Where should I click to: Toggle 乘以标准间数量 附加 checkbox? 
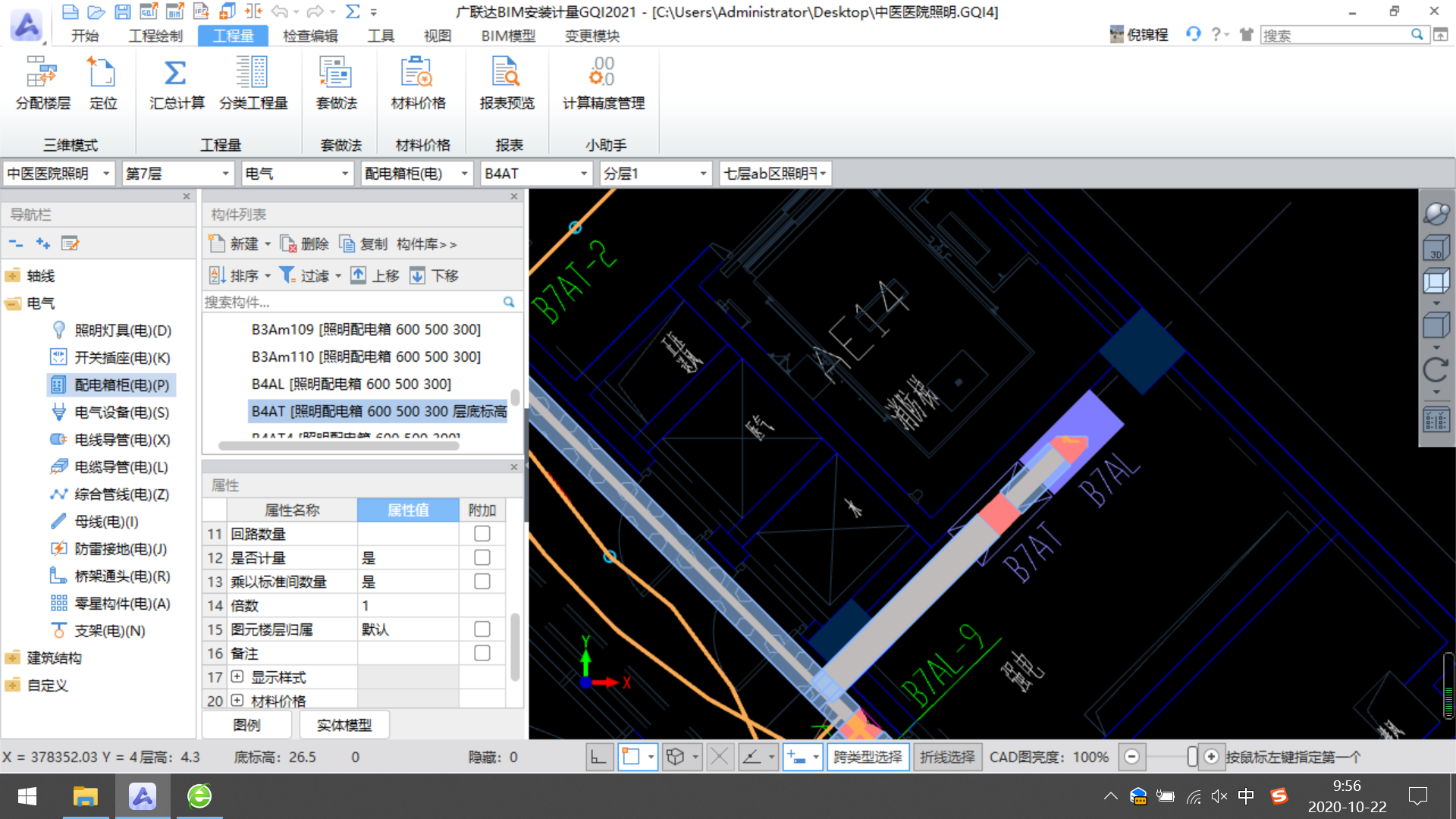tap(482, 582)
